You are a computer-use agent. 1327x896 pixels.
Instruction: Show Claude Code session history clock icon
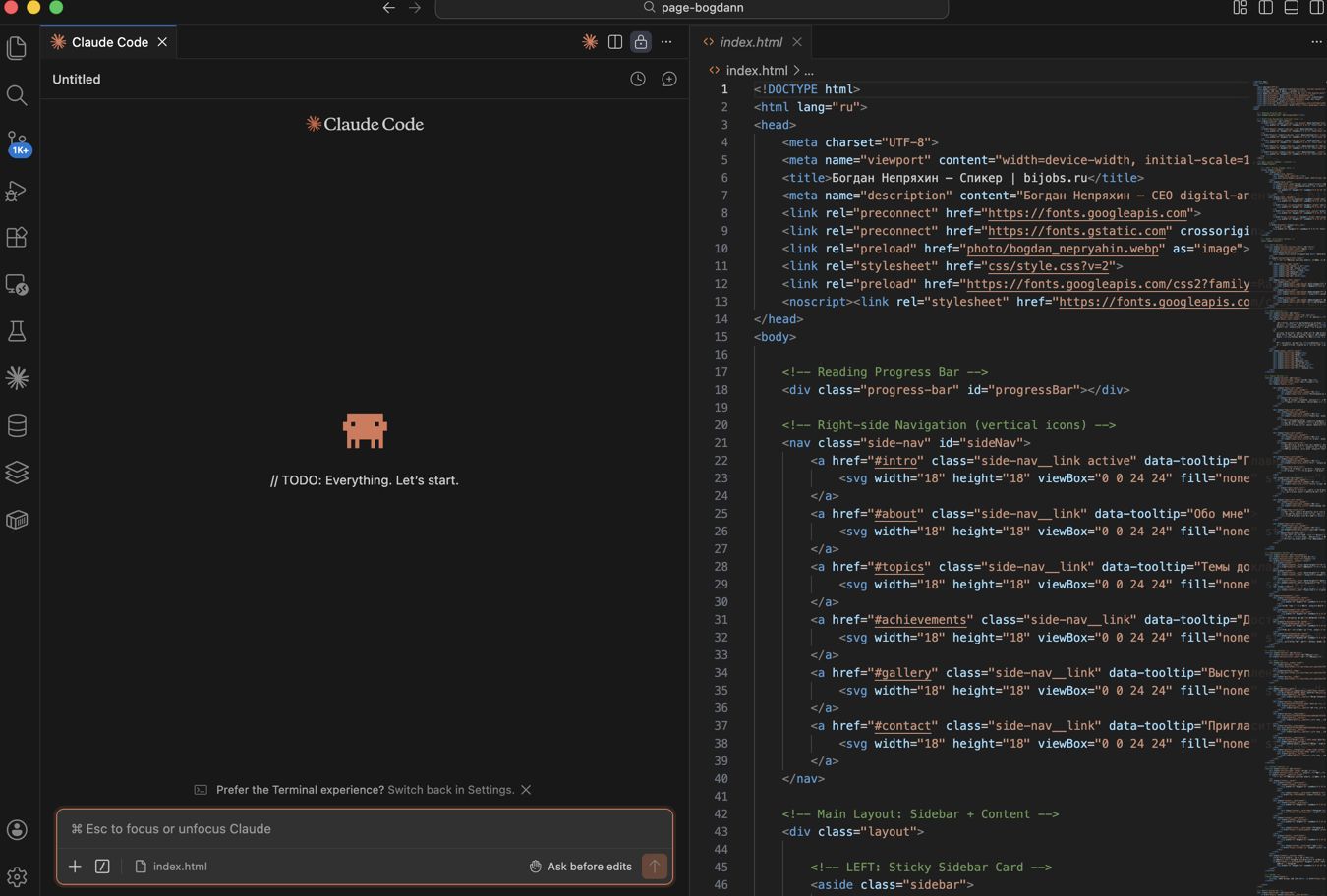(638, 80)
